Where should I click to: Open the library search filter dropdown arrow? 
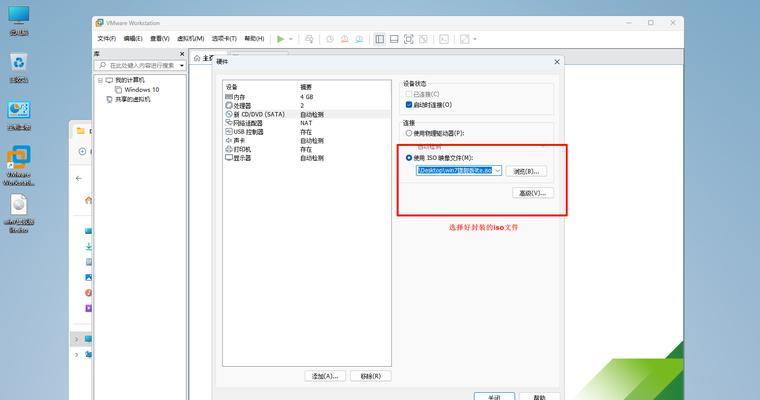click(x=182, y=65)
